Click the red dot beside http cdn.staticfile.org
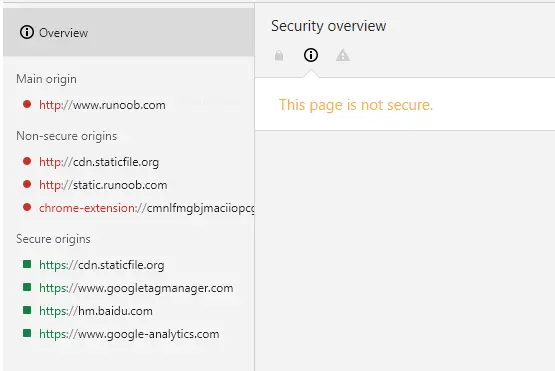 click(x=27, y=161)
